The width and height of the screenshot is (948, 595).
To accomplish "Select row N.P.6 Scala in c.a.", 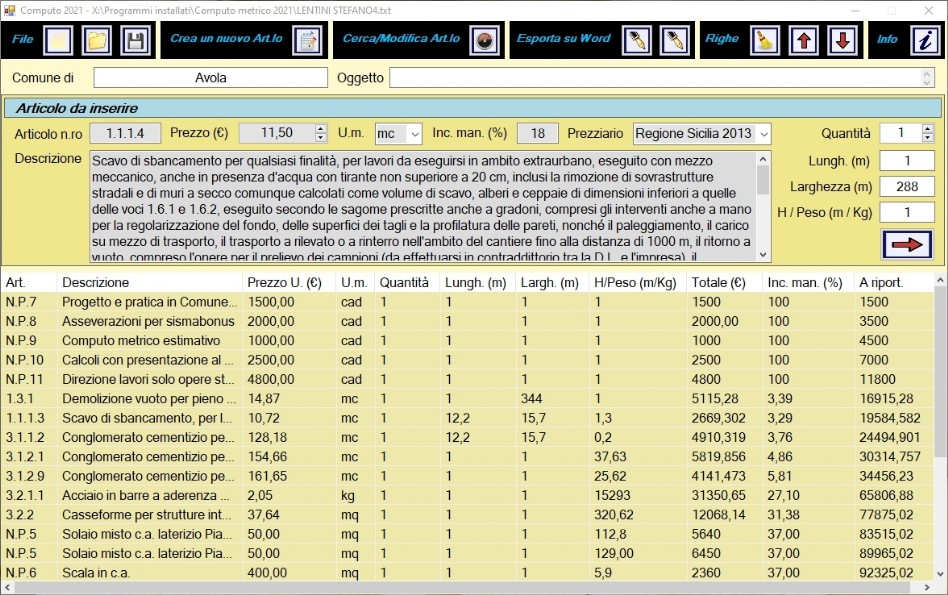I will [467, 573].
